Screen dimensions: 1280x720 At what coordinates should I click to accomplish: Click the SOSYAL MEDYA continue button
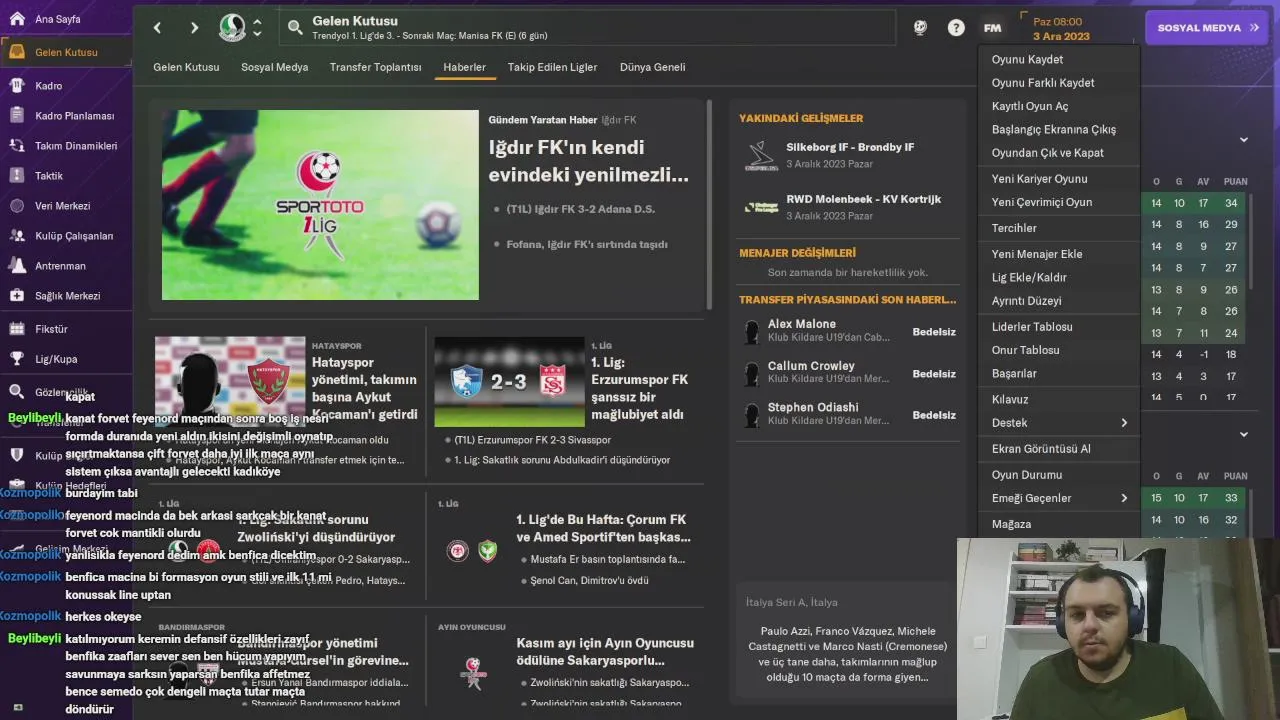pyautogui.click(x=1206, y=28)
